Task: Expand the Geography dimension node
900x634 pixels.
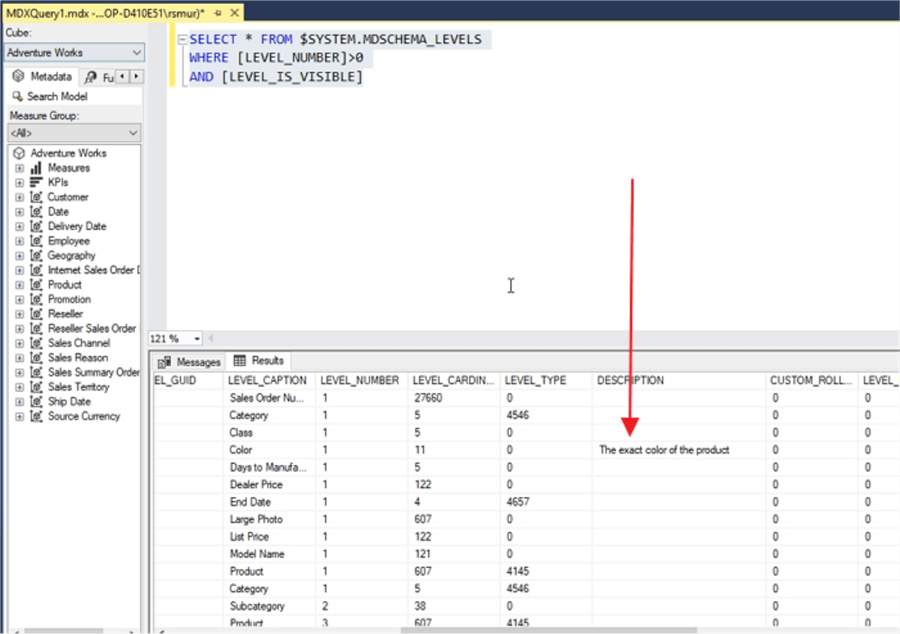Action: [x=20, y=256]
